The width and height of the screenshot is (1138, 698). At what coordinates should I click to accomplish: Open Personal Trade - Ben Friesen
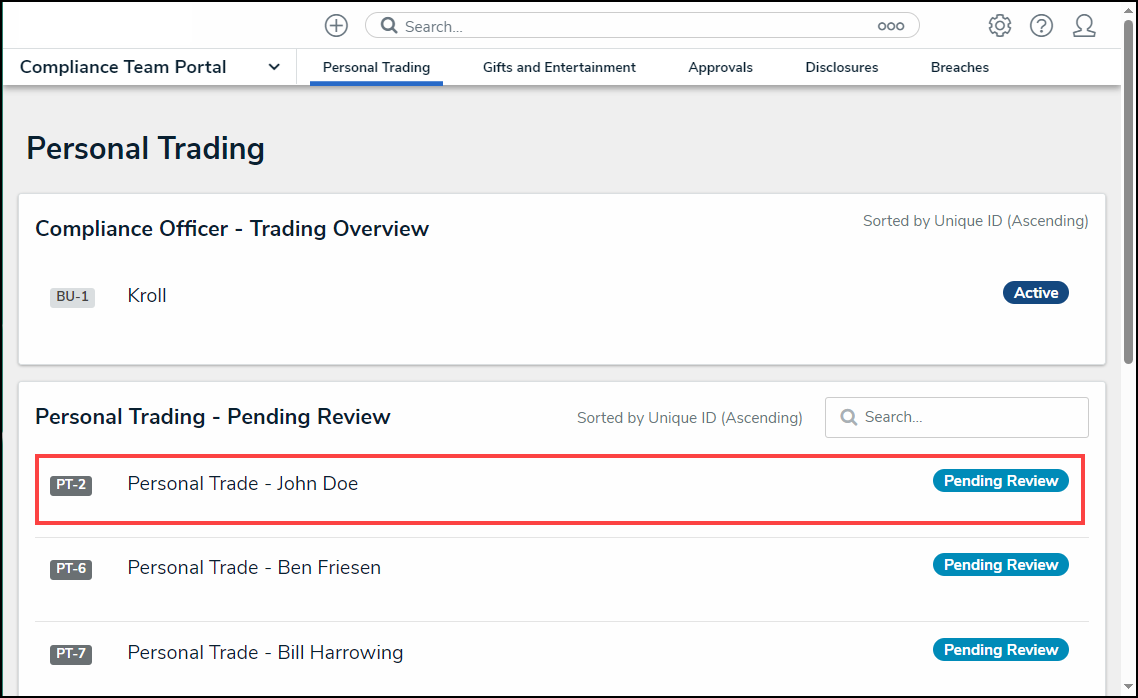[254, 567]
